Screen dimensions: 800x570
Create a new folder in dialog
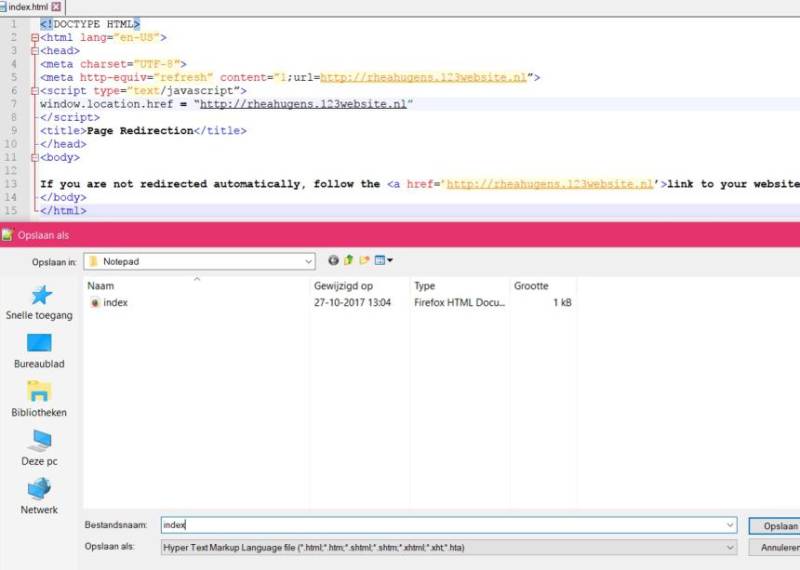[365, 261]
